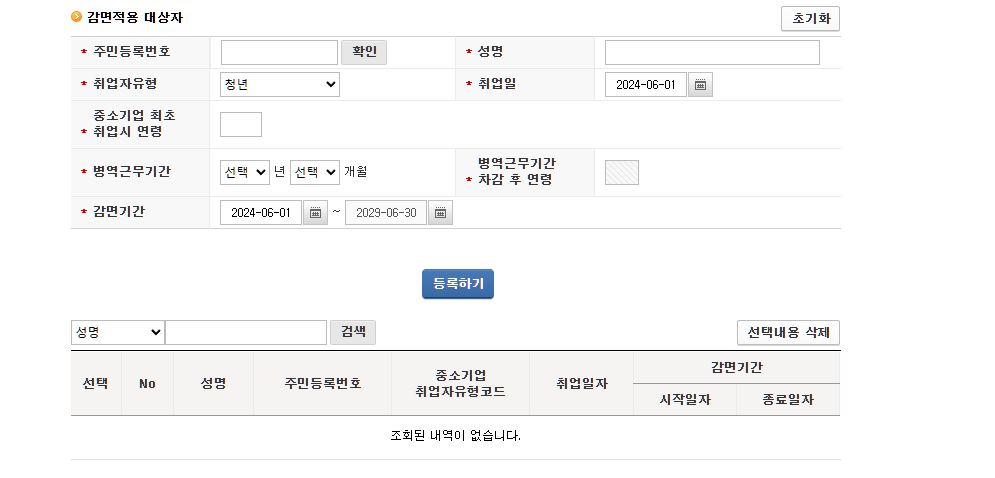Focus the search keyword text box

tap(246, 332)
